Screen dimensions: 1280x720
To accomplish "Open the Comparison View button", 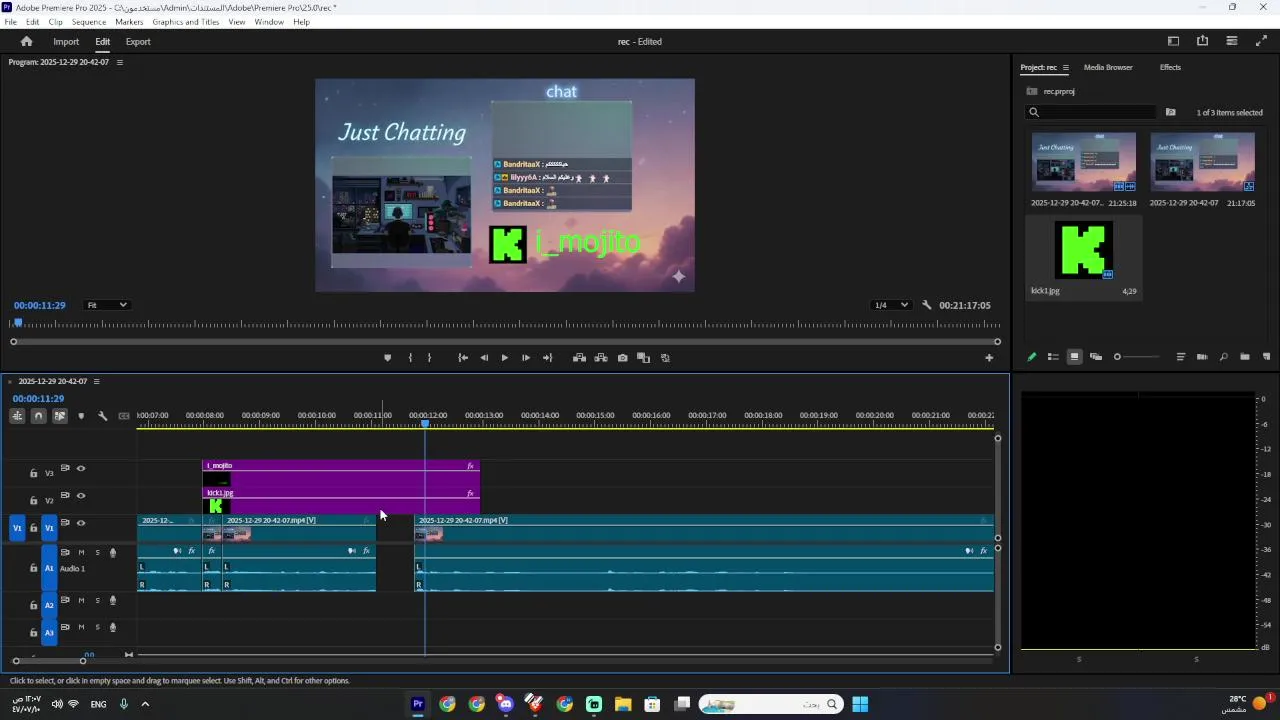I will [x=644, y=358].
